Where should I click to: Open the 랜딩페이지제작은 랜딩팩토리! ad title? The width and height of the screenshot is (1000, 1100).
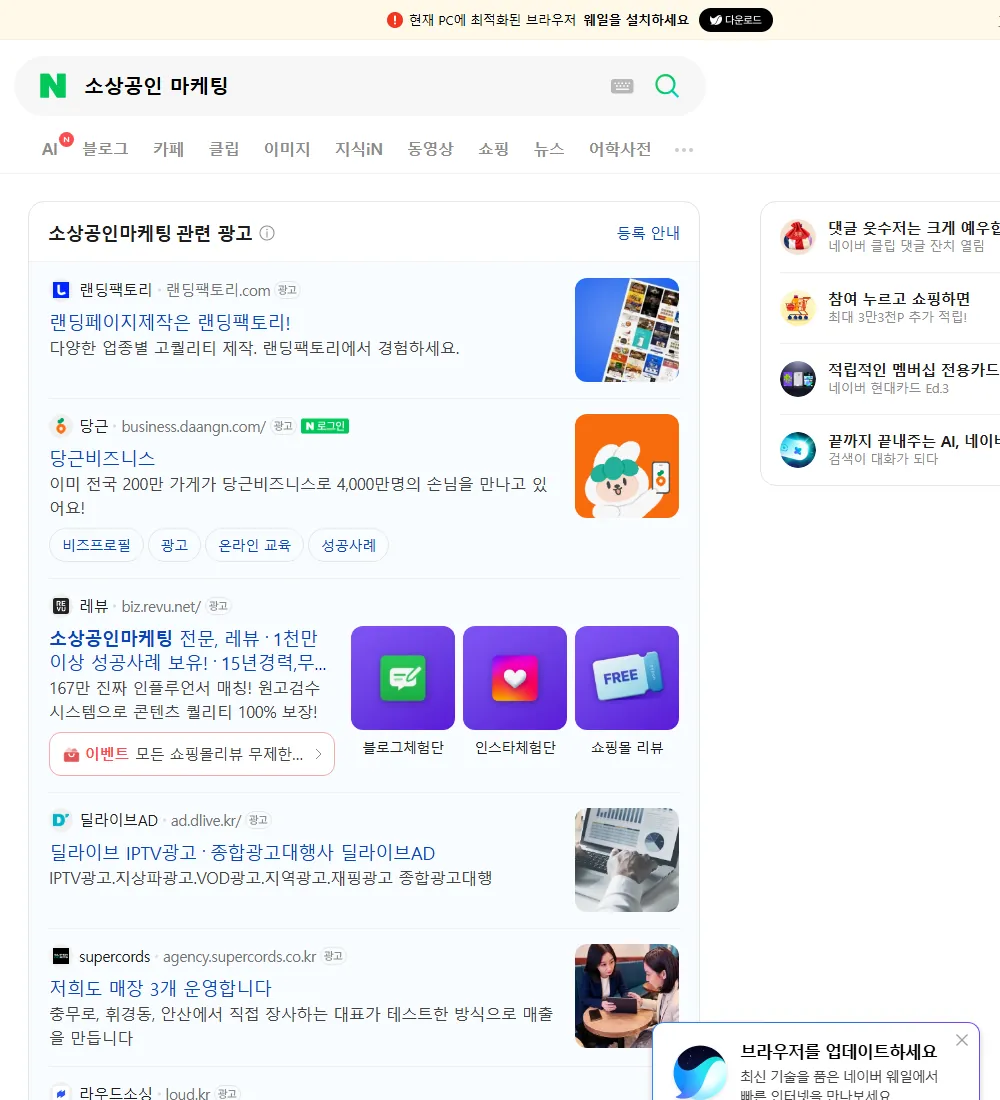(170, 322)
